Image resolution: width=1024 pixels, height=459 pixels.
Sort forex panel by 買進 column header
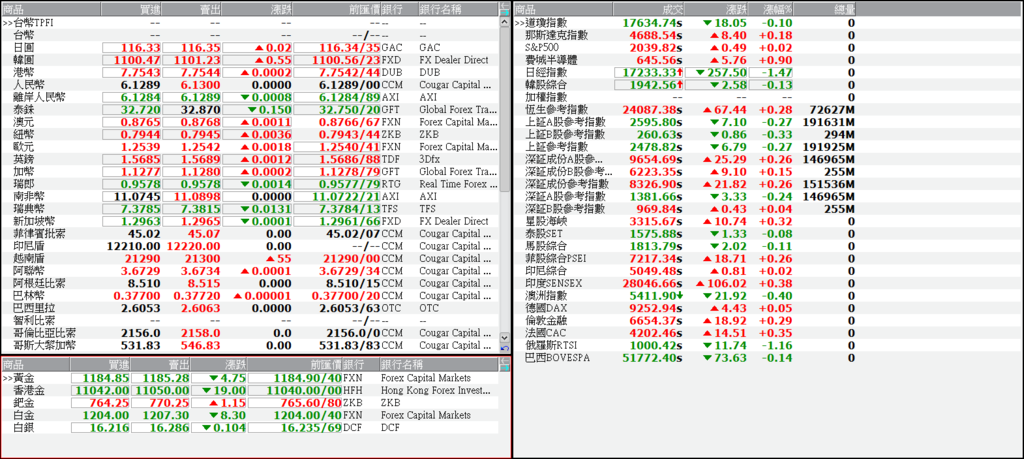[x=131, y=9]
